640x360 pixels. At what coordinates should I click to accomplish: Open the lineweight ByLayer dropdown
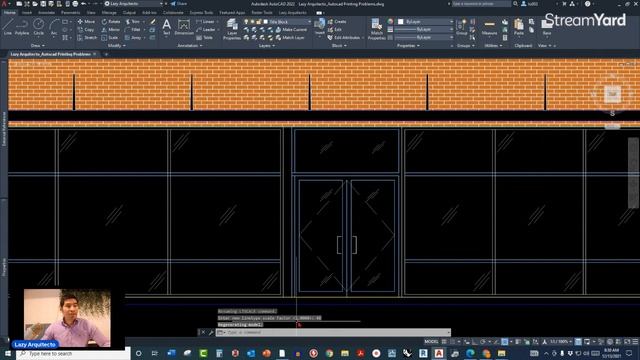pos(423,29)
